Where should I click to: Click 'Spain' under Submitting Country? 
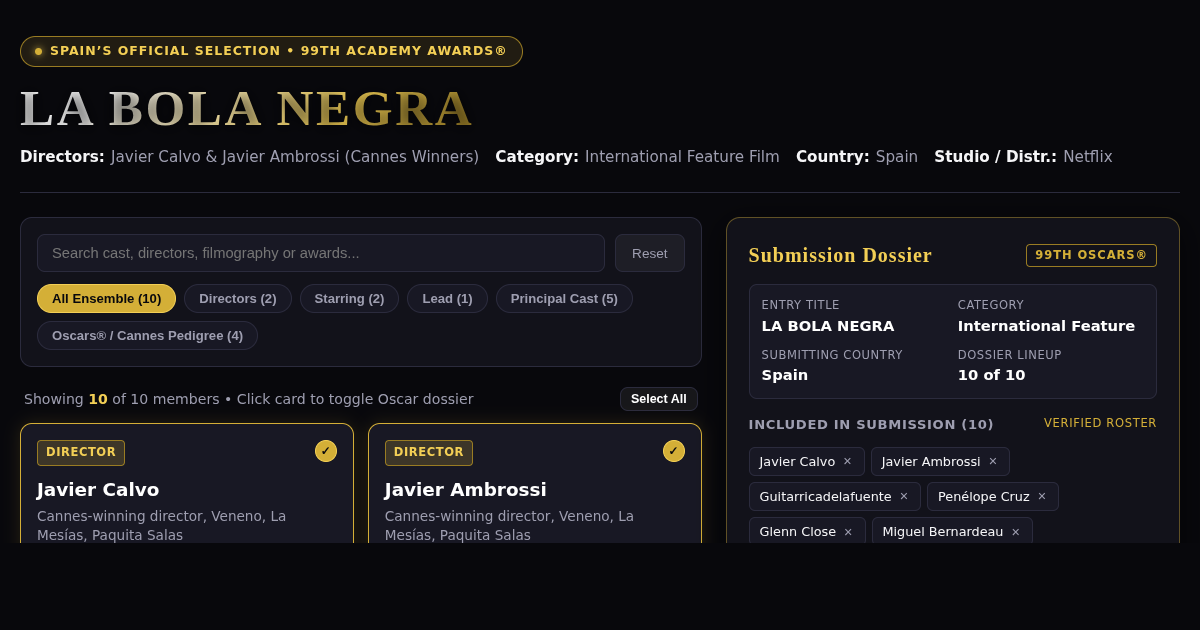coord(784,375)
